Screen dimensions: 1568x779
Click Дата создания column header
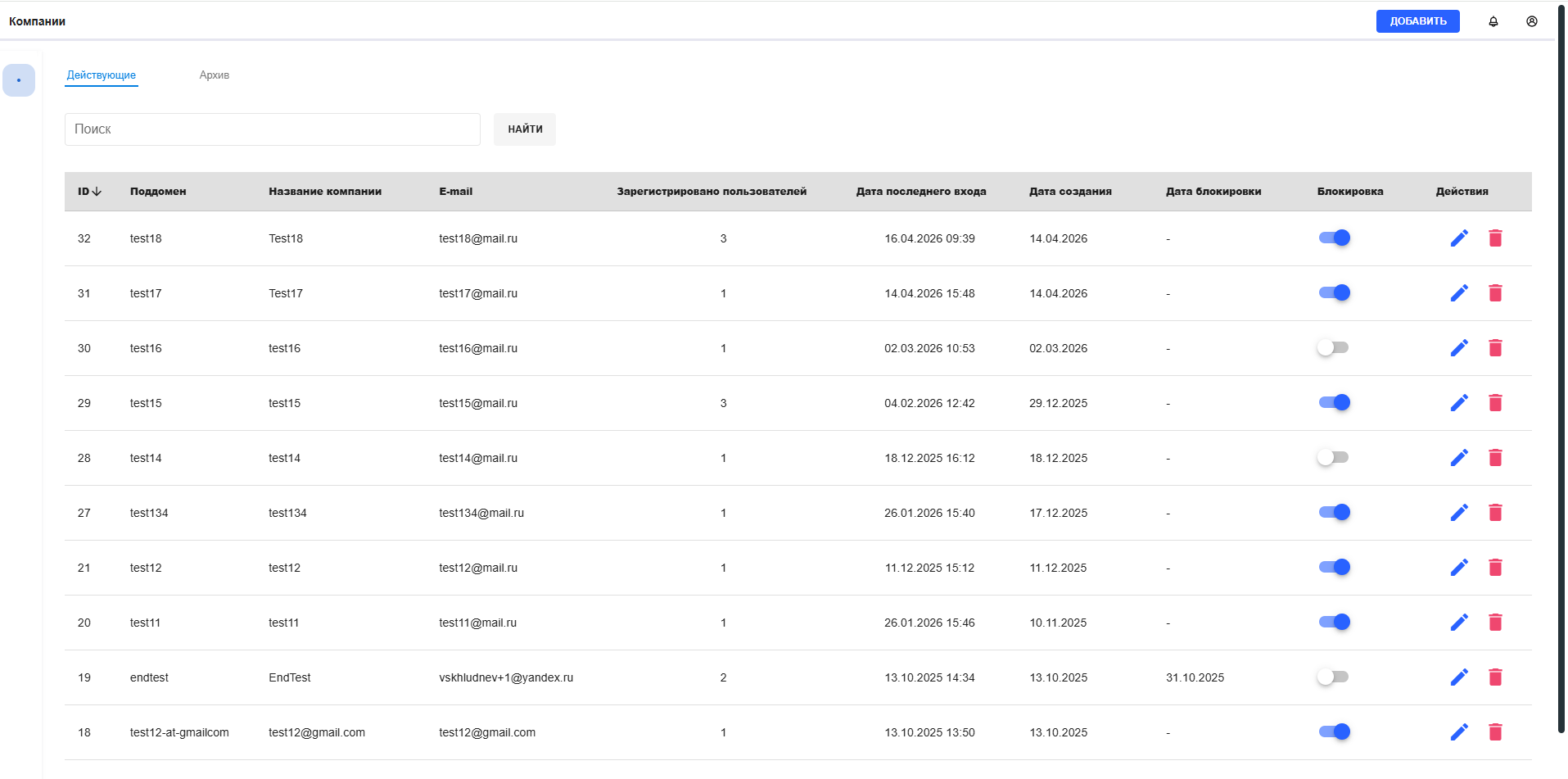[1070, 192]
